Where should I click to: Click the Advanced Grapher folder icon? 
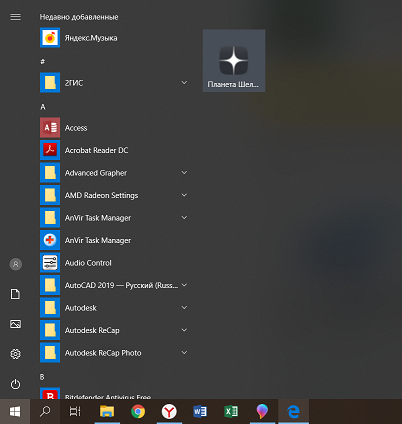coord(50,173)
